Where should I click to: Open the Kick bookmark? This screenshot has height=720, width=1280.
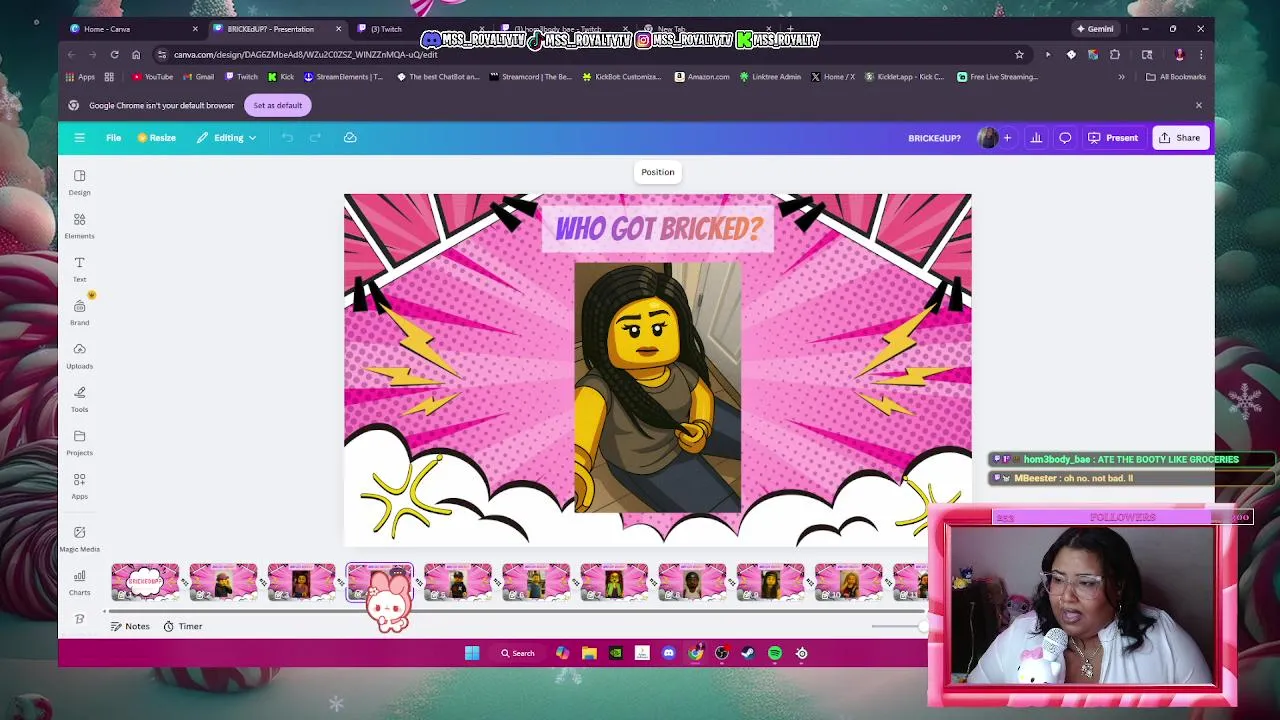tap(280, 77)
